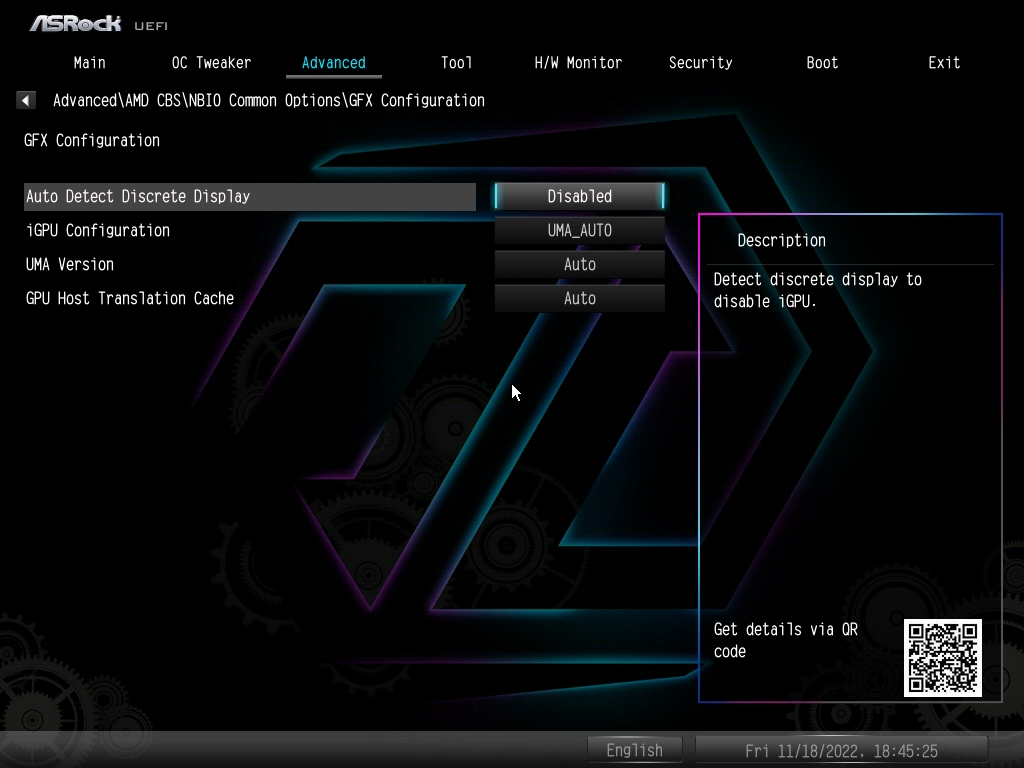Click the 'Detect discrete display' description text
This screenshot has width=1024, height=768.
tap(818, 290)
